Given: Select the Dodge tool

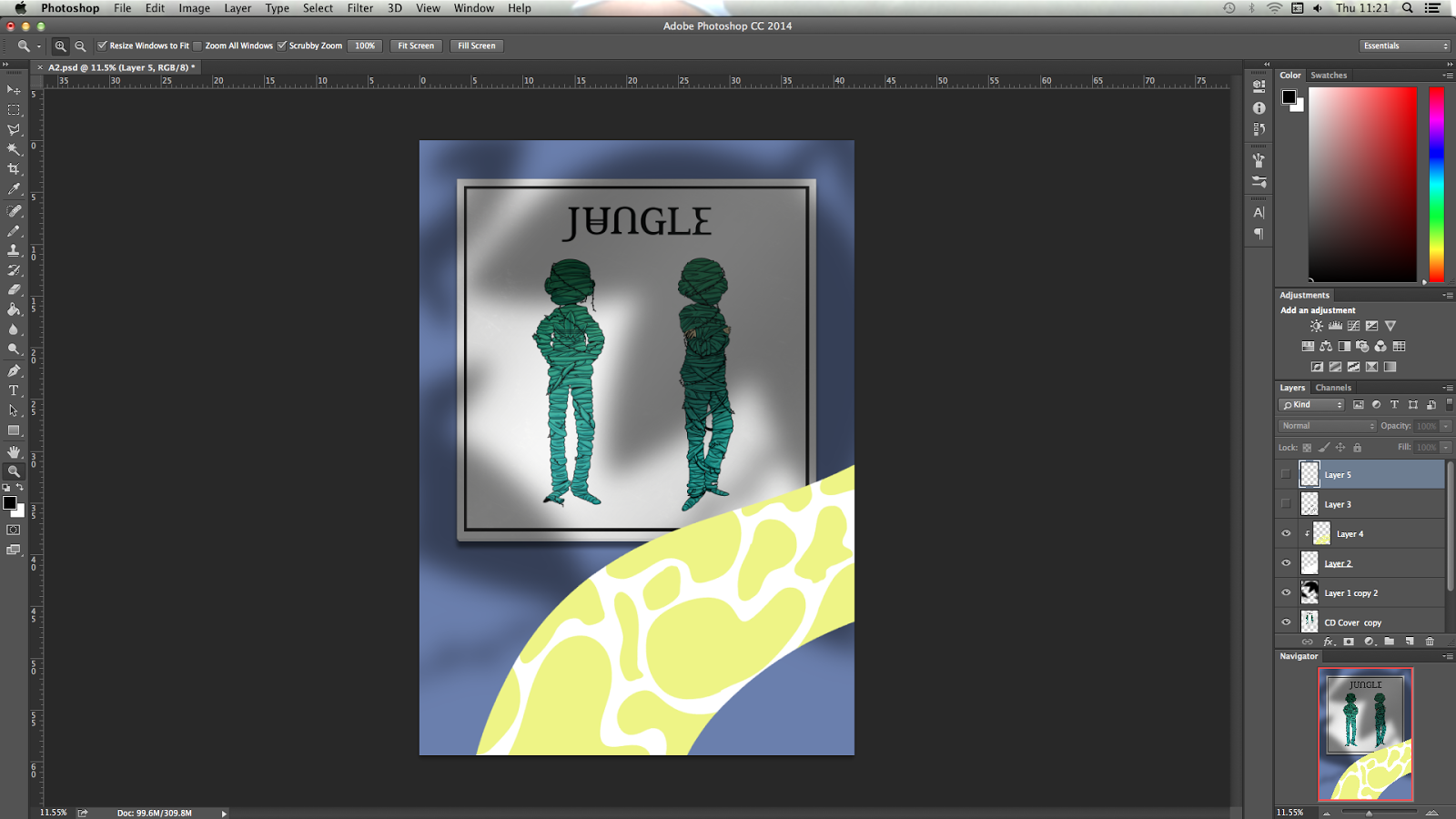Looking at the screenshot, I should coord(14,349).
